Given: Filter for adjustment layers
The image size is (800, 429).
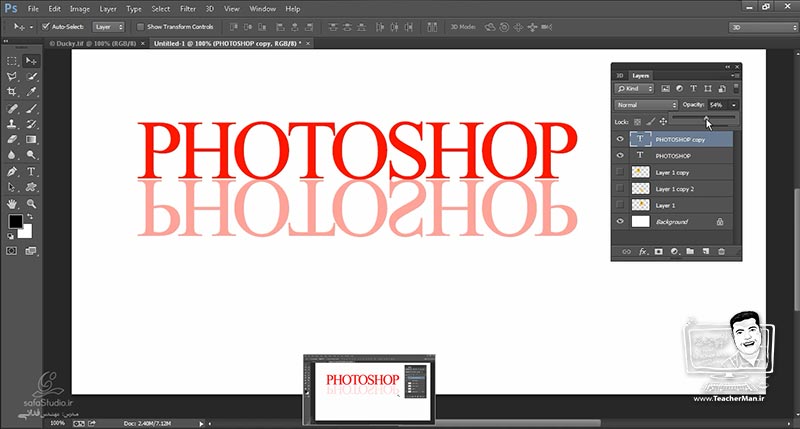Looking at the screenshot, I should (680, 89).
